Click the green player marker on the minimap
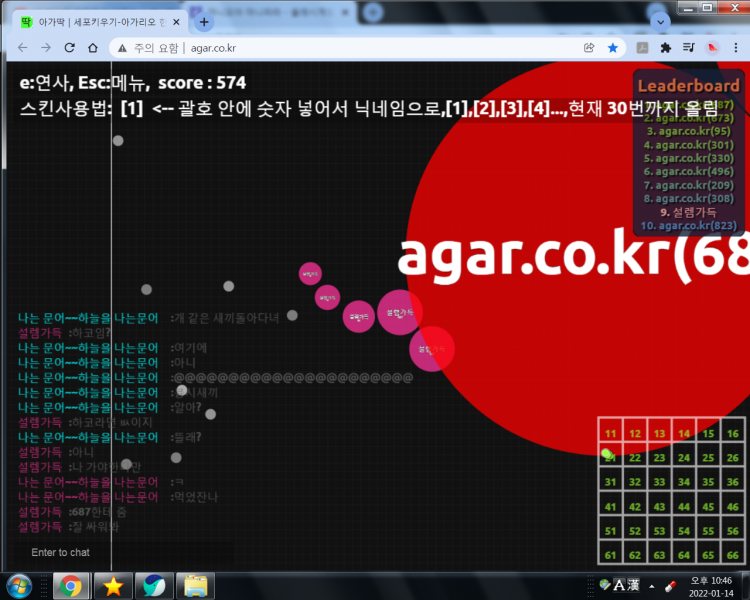This screenshot has width=750, height=600. point(606,453)
